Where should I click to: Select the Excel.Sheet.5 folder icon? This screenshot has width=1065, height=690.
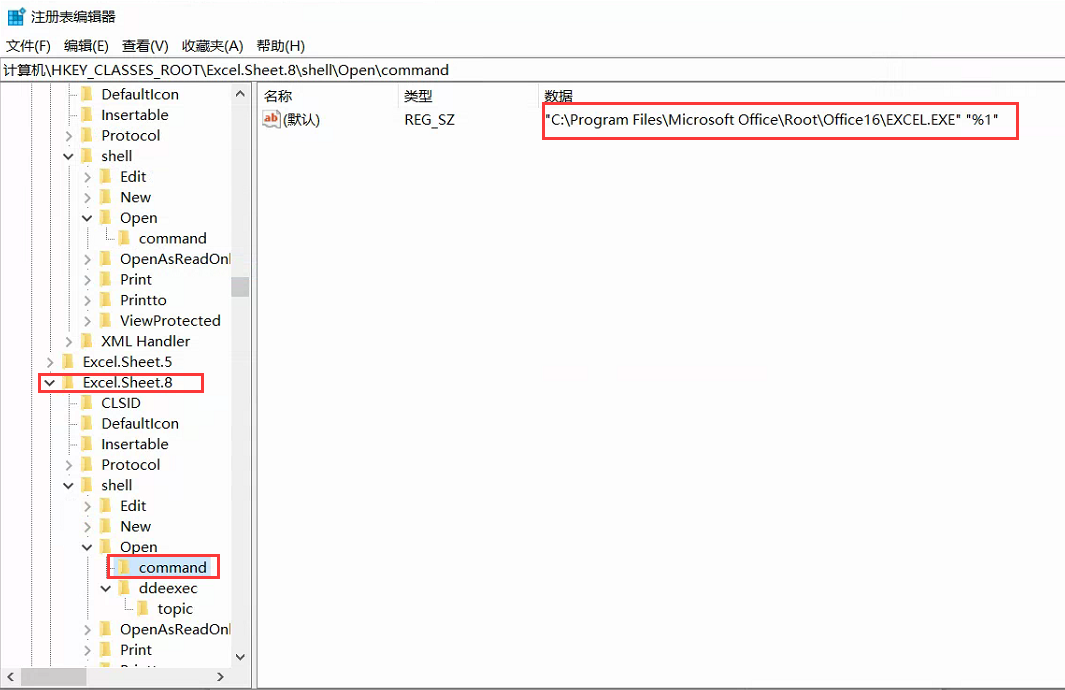pyautogui.click(x=68, y=362)
